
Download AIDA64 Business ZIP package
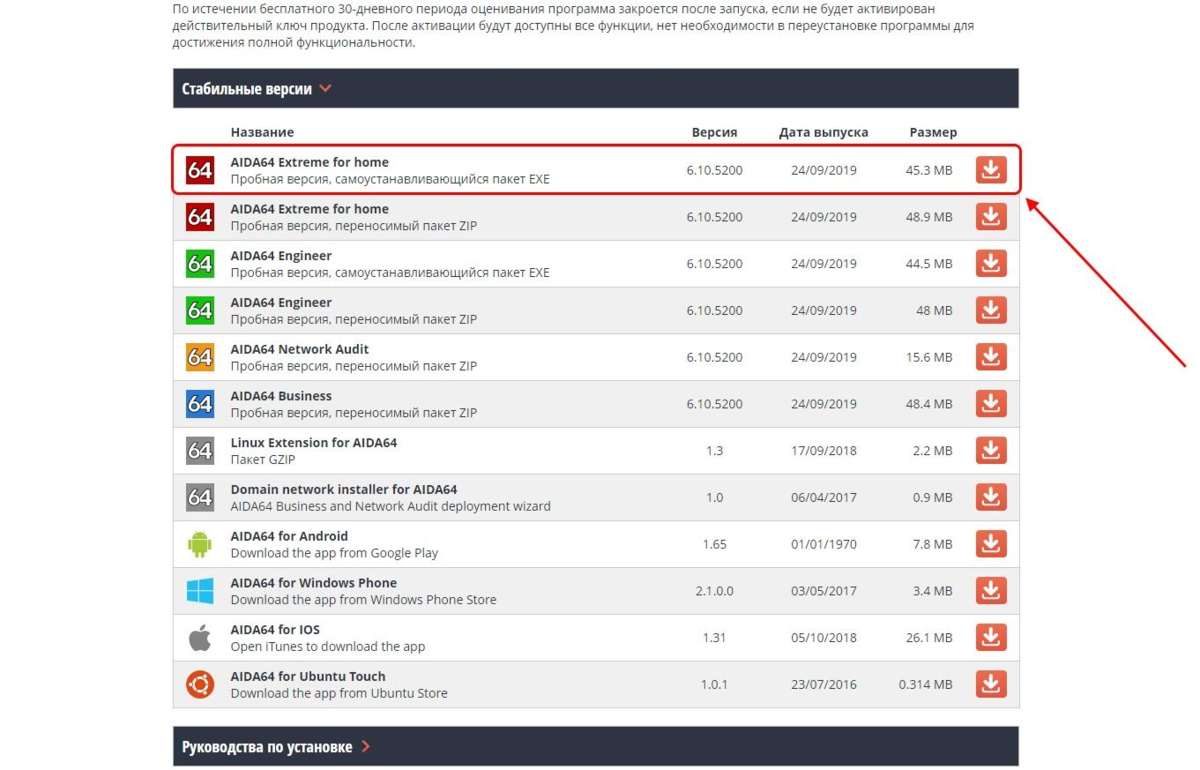[990, 404]
